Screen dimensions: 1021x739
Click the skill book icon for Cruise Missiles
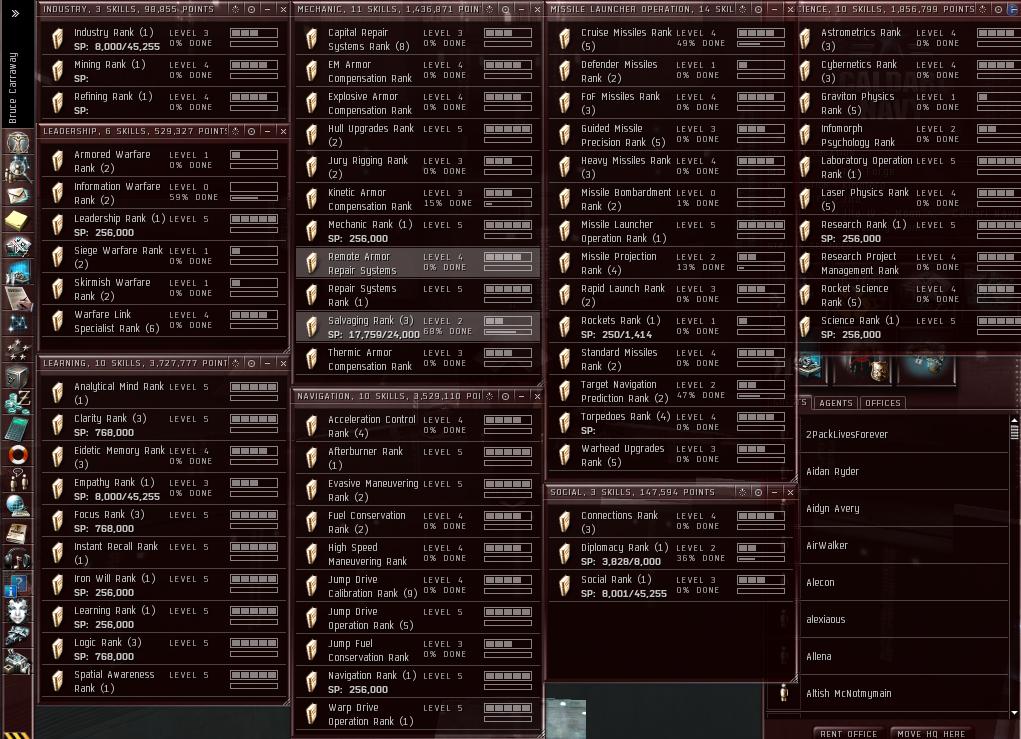[x=565, y=39]
